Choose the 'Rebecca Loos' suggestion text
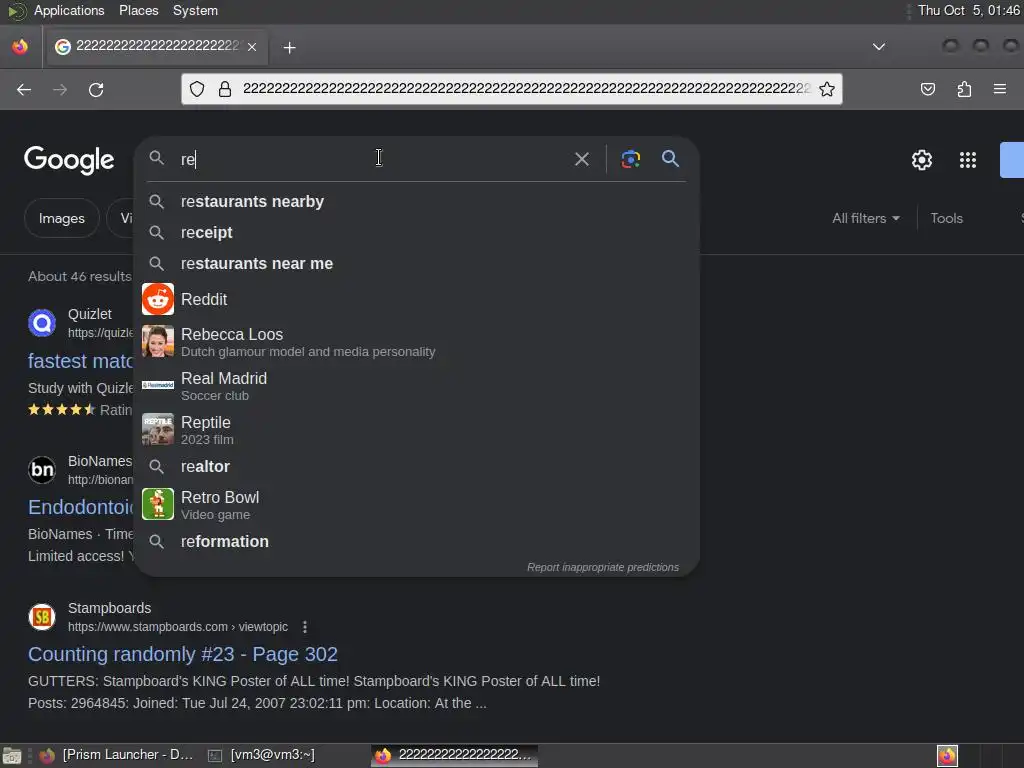This screenshot has width=1024, height=768. (232, 334)
